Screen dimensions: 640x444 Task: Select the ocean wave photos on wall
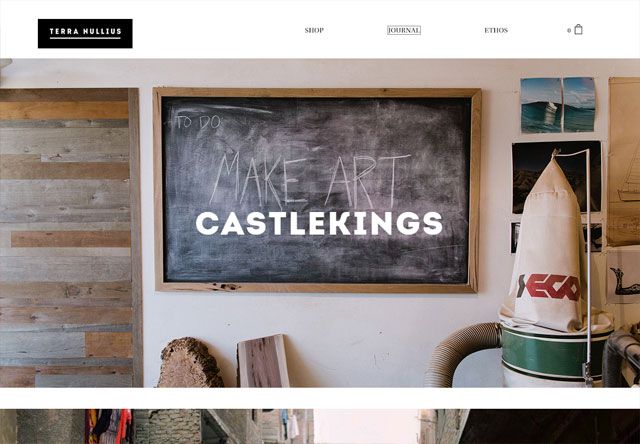click(558, 105)
